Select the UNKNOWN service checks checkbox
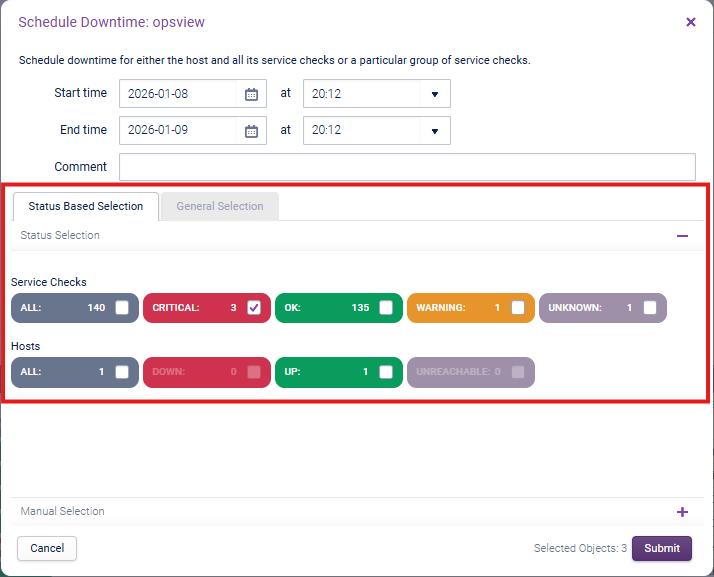 (650, 308)
